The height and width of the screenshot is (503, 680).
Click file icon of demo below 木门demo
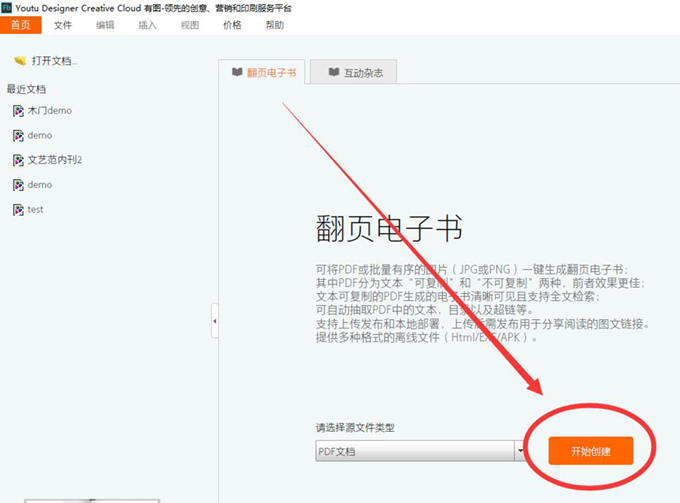pos(18,136)
